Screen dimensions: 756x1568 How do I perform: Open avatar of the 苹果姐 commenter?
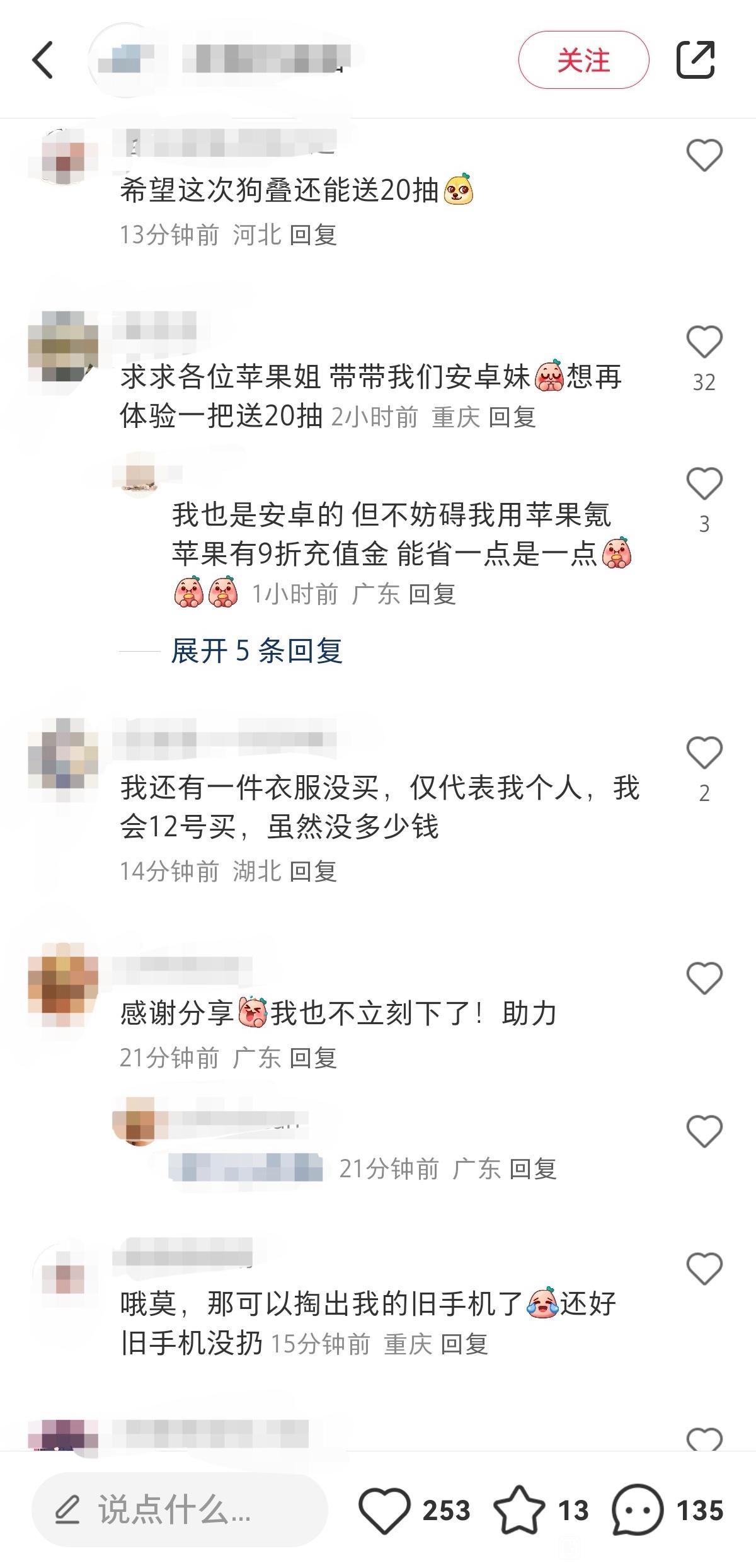64,346
